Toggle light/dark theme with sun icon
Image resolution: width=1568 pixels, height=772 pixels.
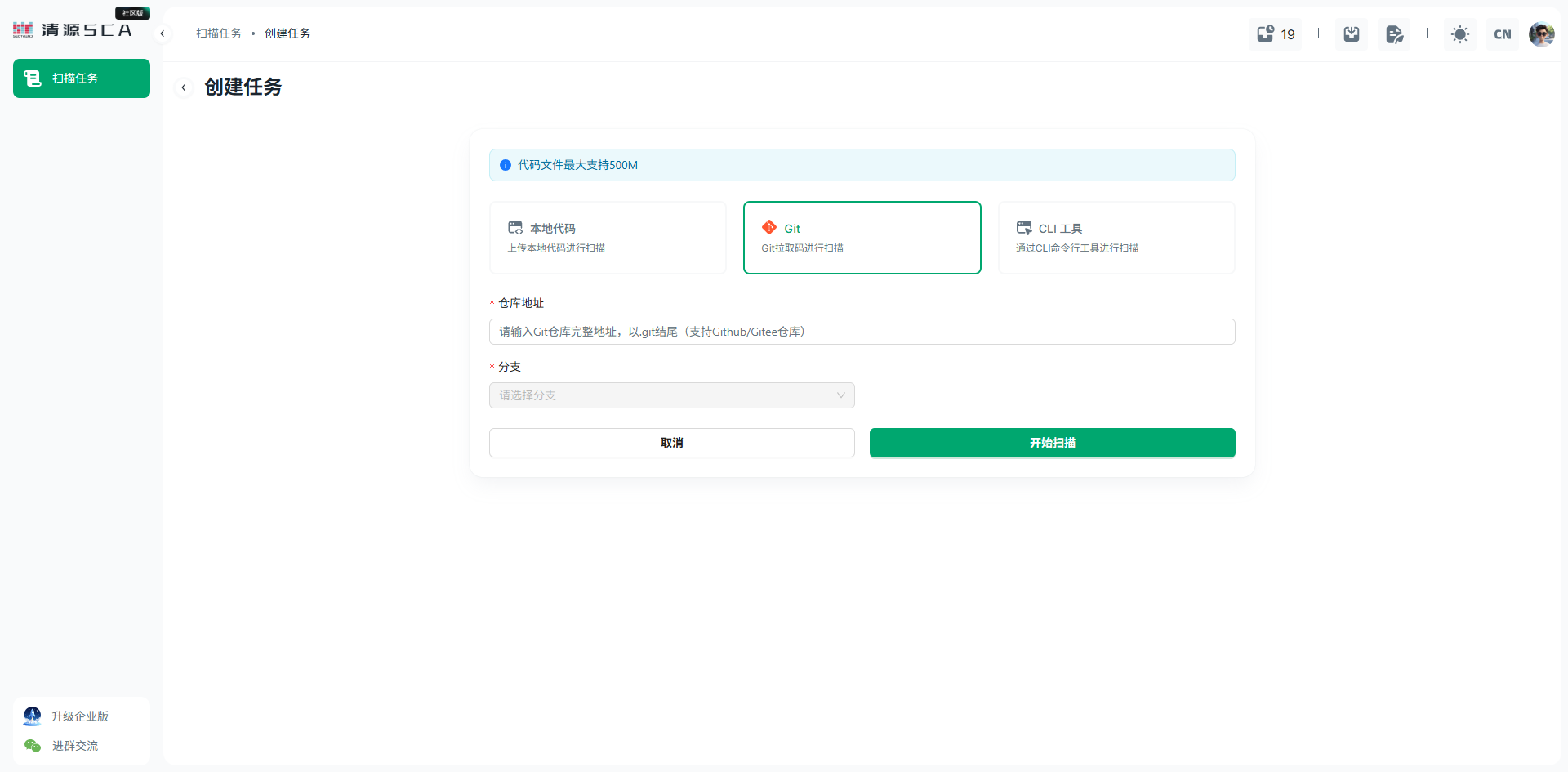[1459, 33]
